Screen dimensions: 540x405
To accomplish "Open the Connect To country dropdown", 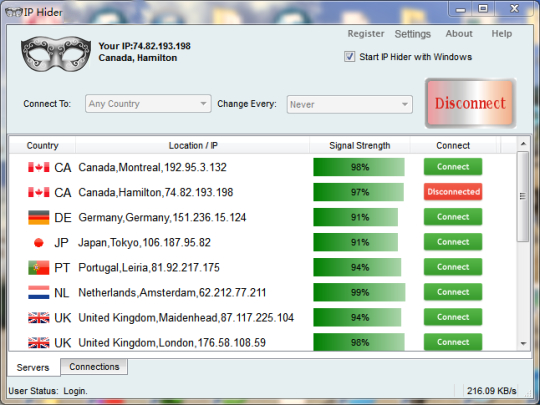I will 148,104.
